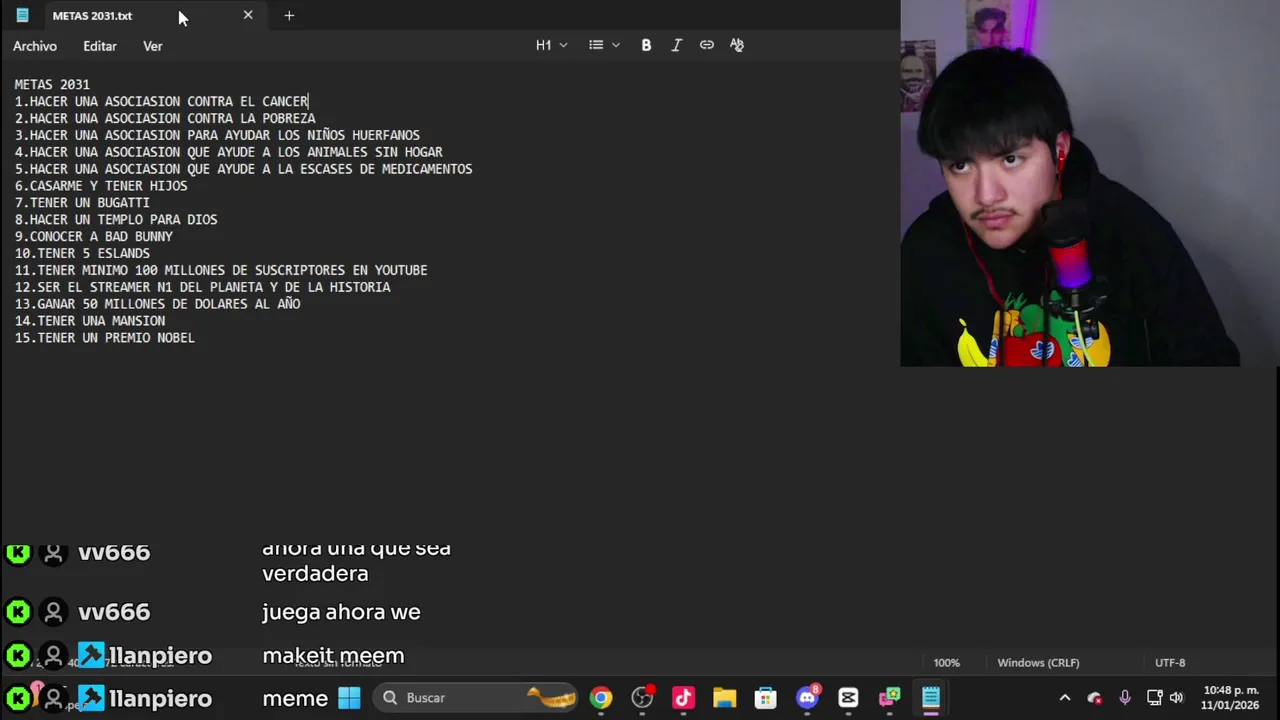The height and width of the screenshot is (720, 1280).
Task: Open the Editar menu
Action: [x=100, y=46]
